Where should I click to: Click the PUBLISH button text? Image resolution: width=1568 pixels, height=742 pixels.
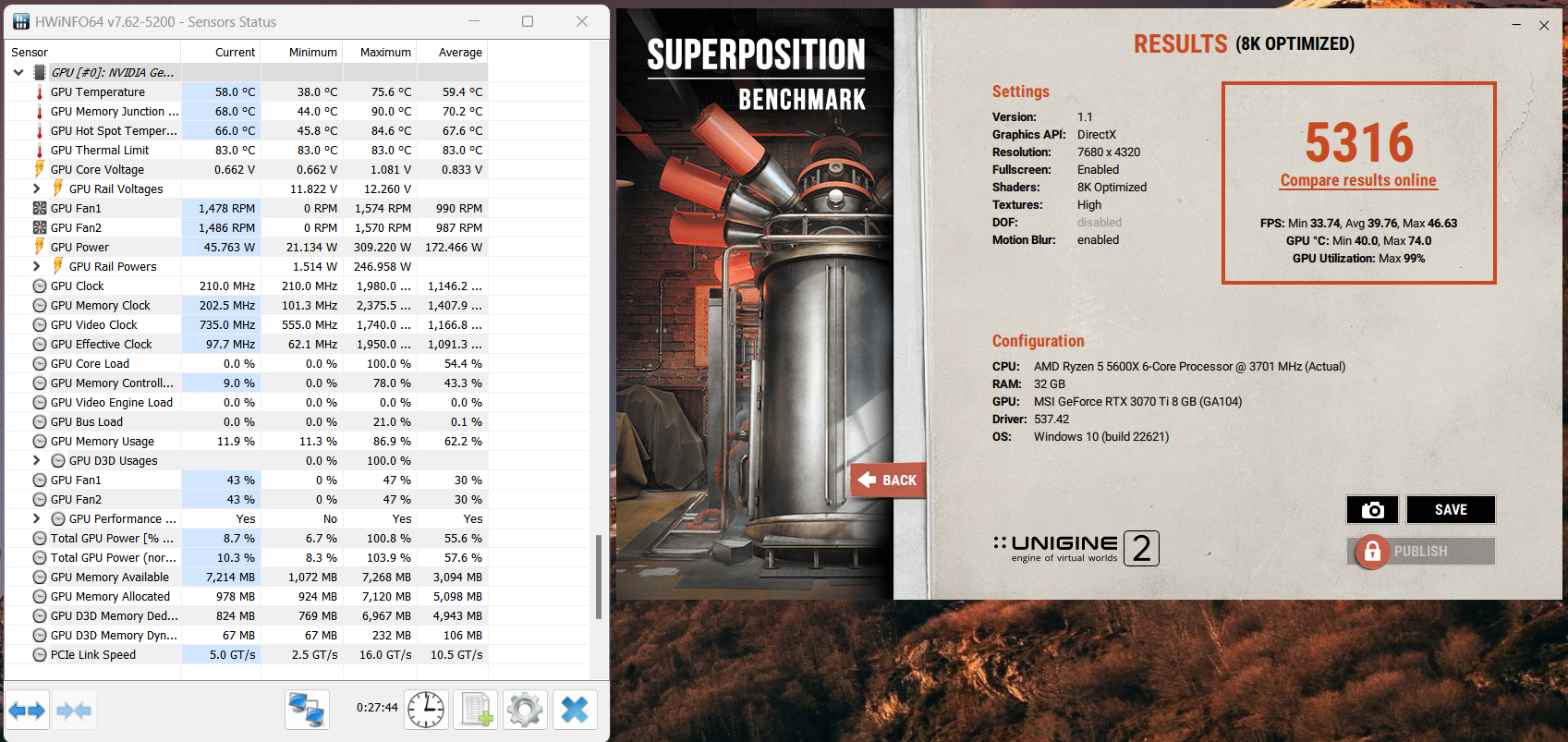tap(1420, 552)
